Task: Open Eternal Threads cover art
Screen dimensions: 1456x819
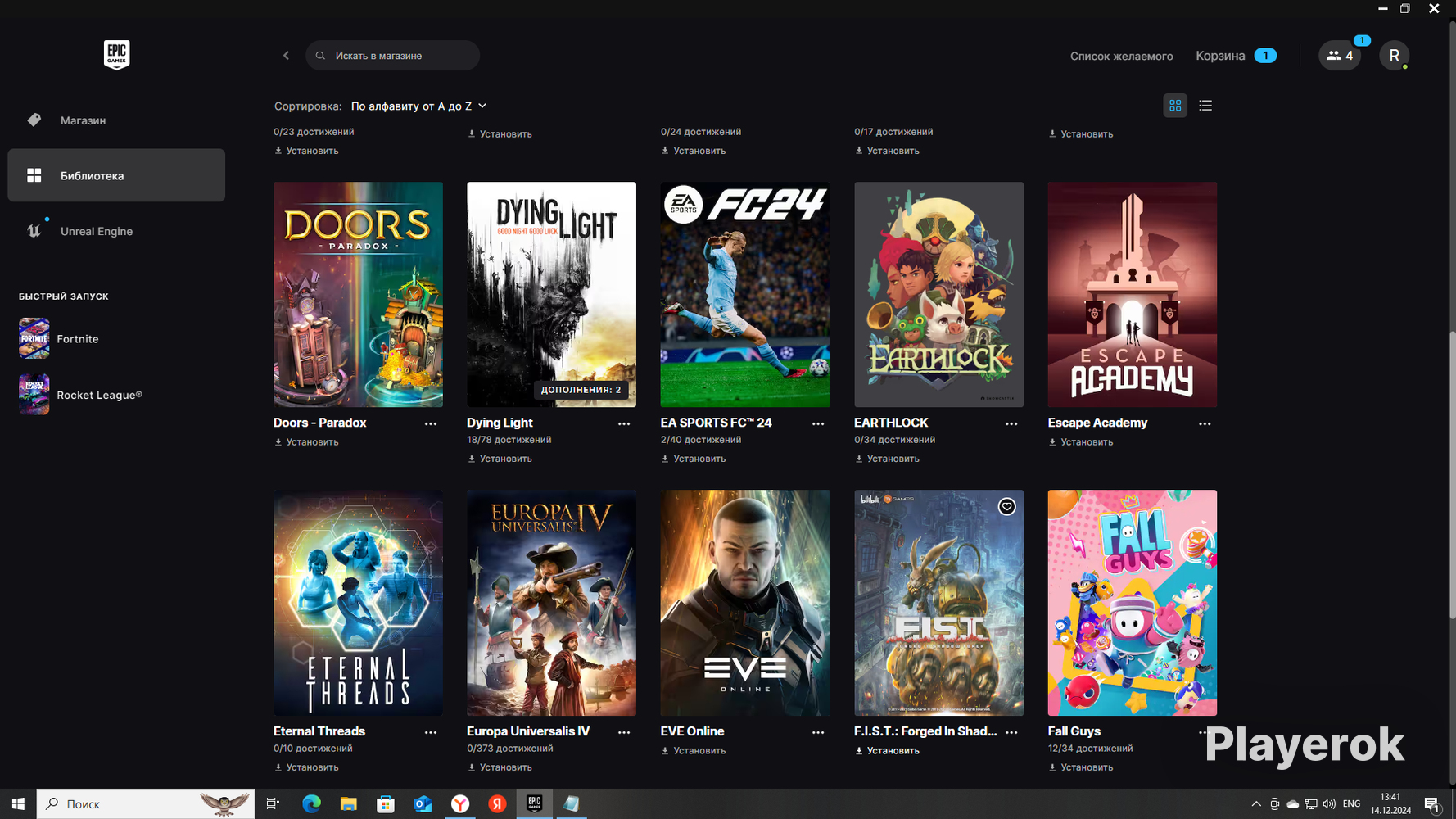Action: tap(358, 603)
